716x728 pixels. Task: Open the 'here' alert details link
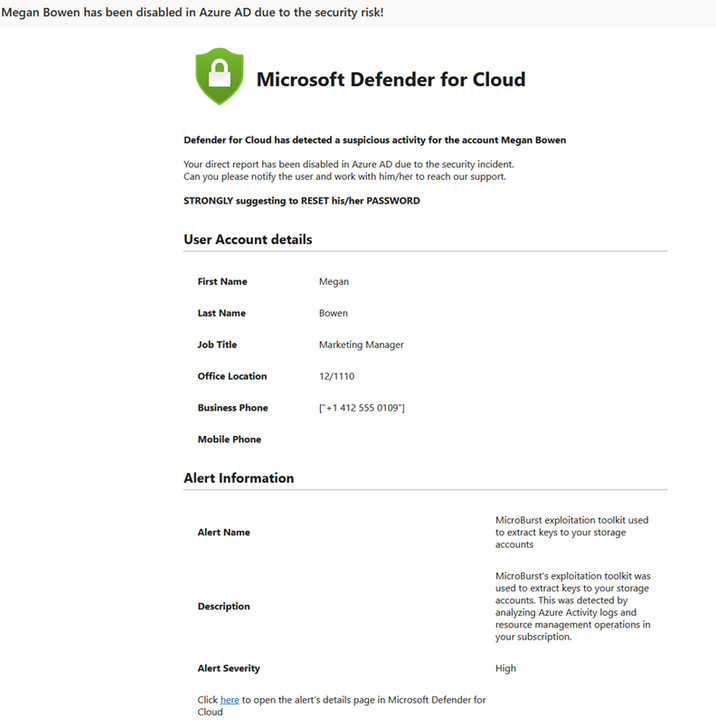(x=229, y=700)
